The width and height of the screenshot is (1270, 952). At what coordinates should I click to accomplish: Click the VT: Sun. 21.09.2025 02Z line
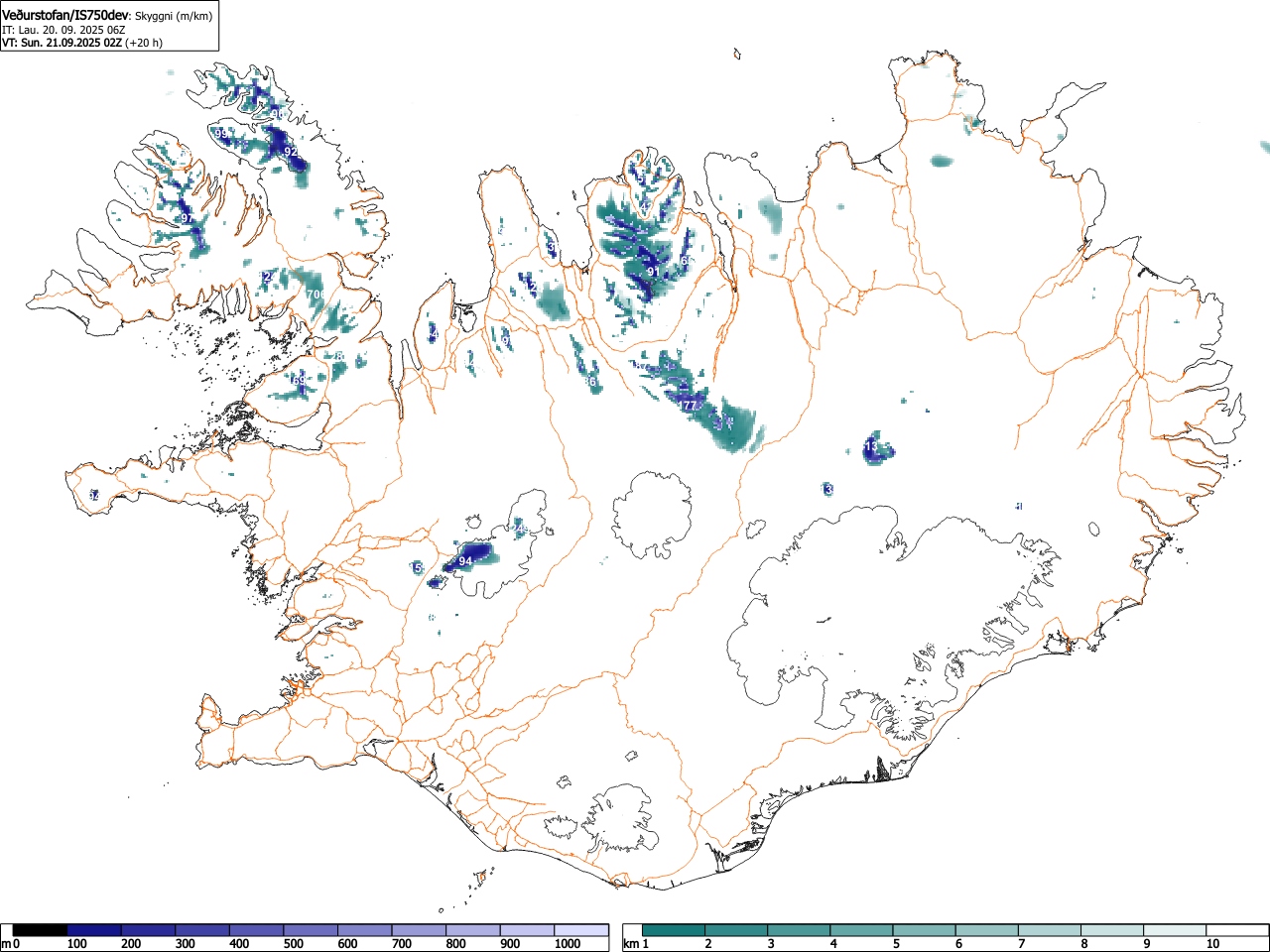pos(61,43)
